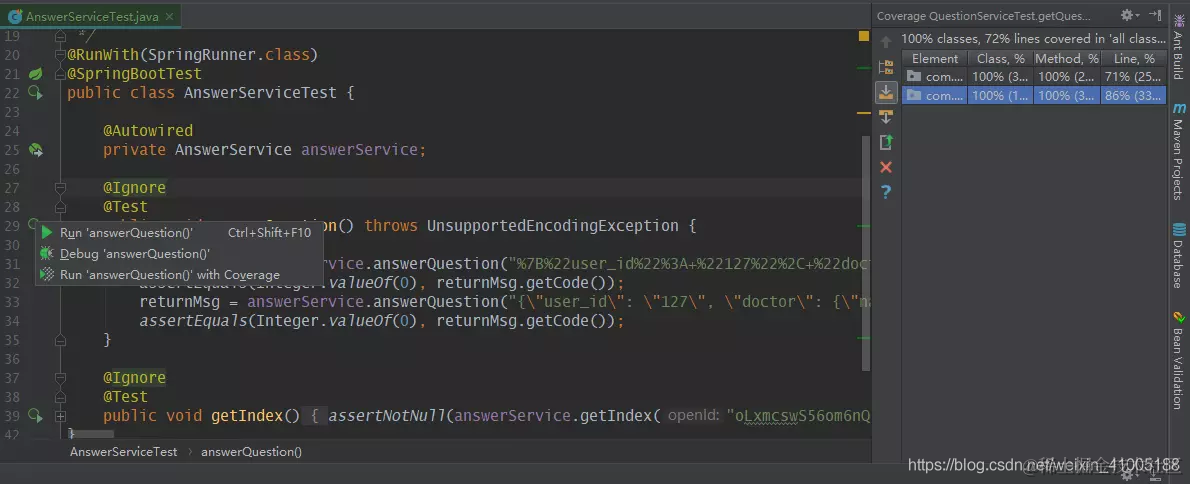The width and height of the screenshot is (1190, 484).
Task: Click the yellow inspection status indicator
Action: point(864,36)
